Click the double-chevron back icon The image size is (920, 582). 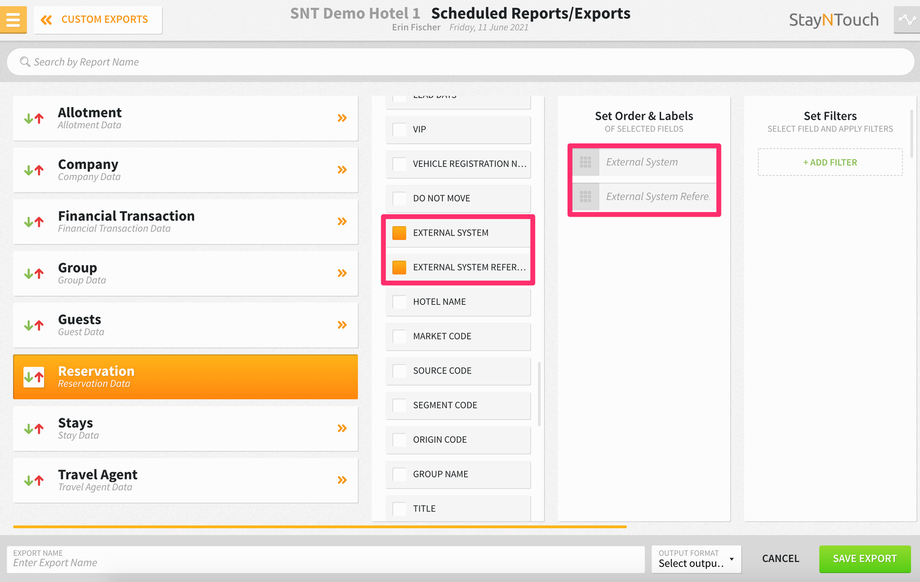46,20
